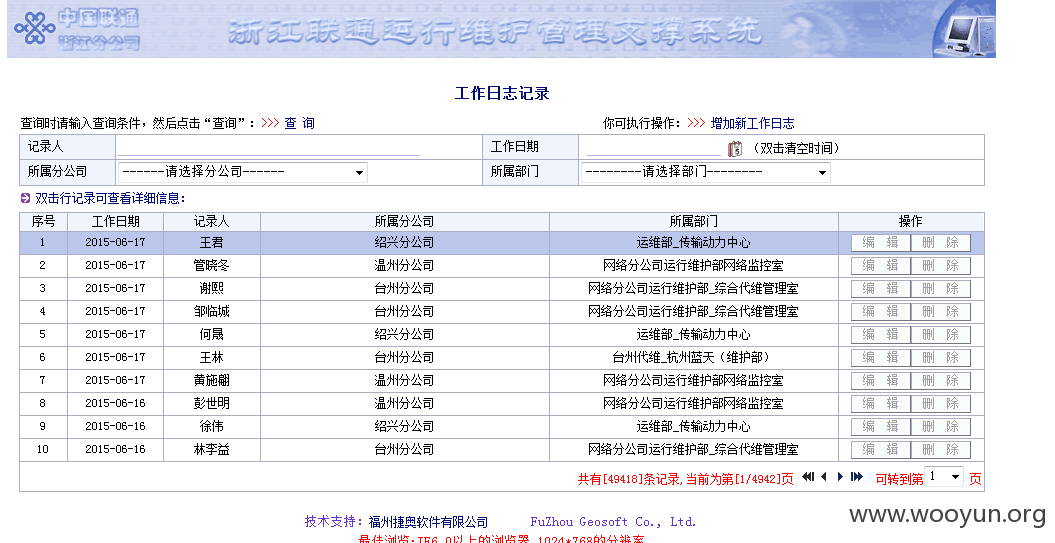Viewport: 1055px width, 543px height.
Task: Select recorder name 徐伟
Action: (211, 427)
